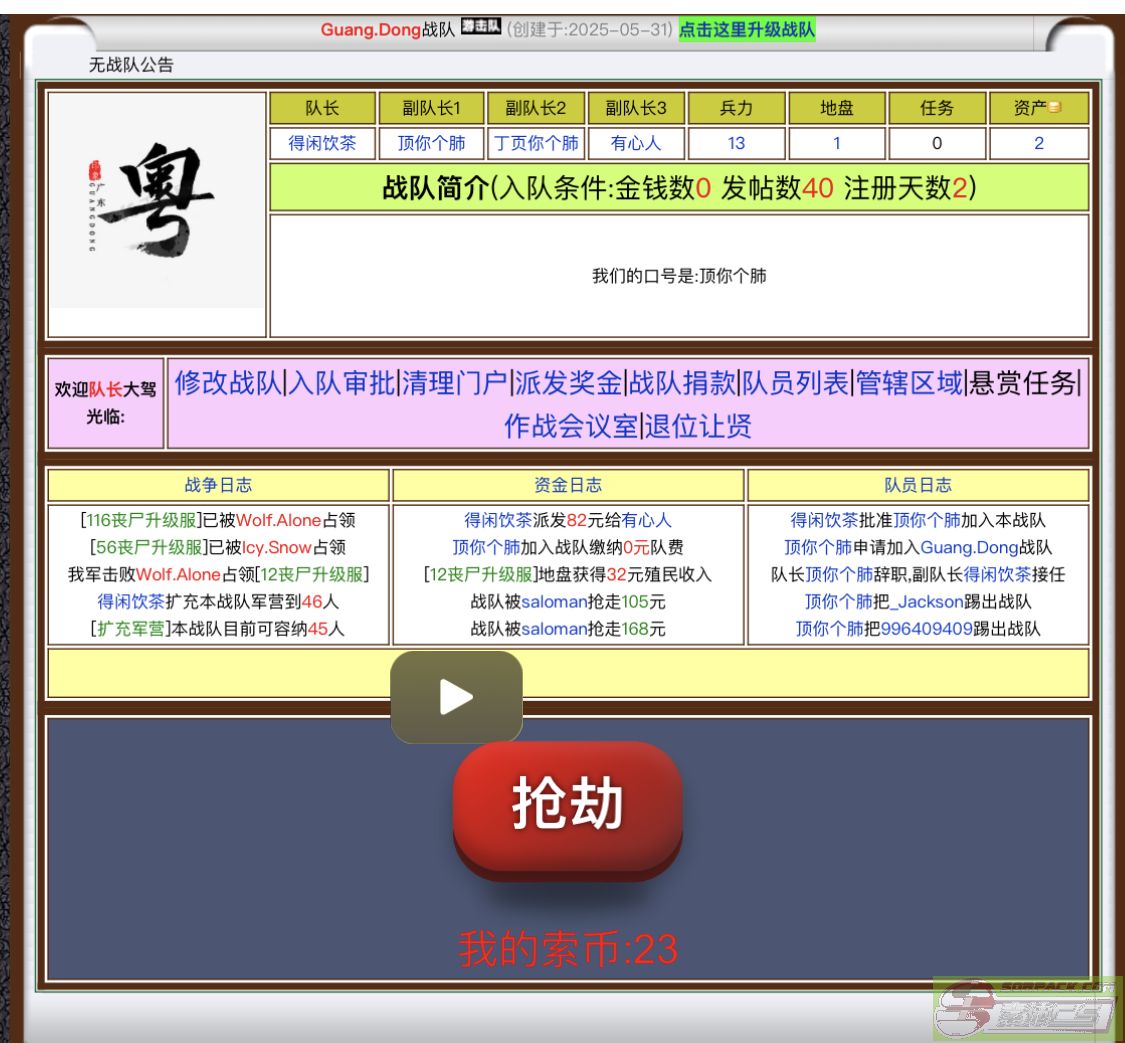Click Wolf.Alone in the first war log entry
Screen dimensions: 1125x1043
278,520
